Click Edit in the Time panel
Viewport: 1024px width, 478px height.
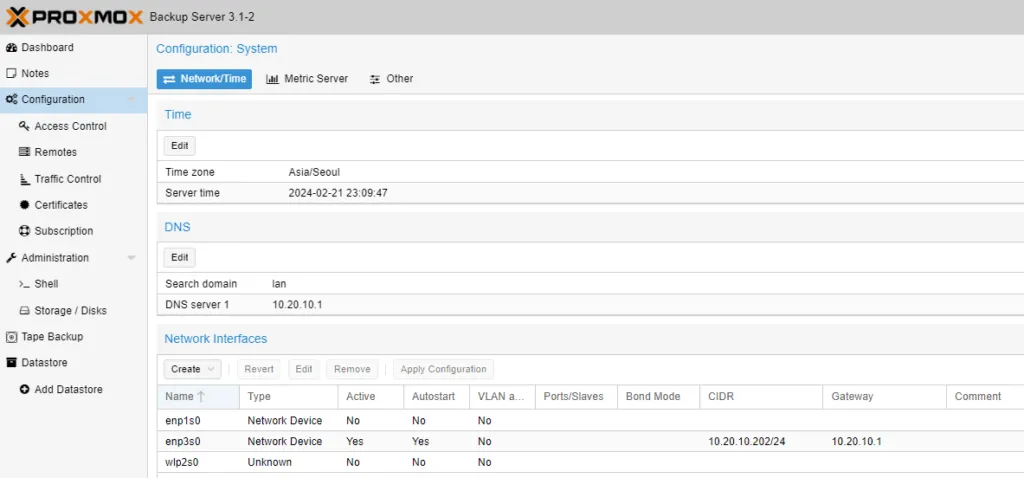click(180, 146)
